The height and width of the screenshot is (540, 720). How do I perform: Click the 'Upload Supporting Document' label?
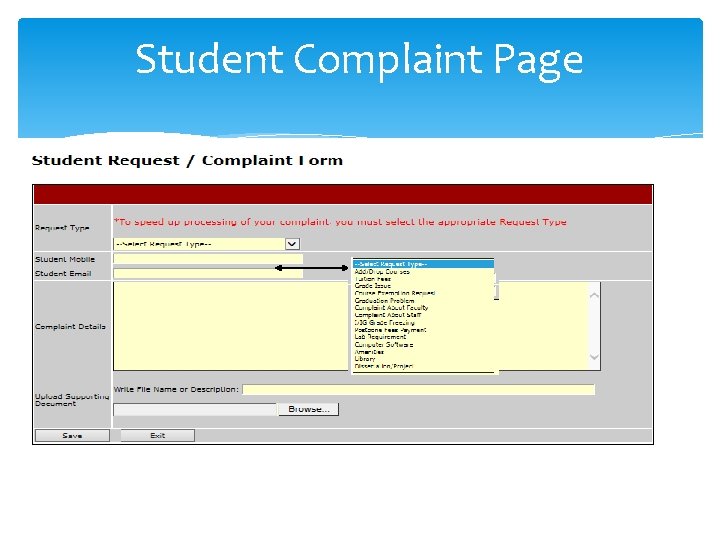coord(72,400)
